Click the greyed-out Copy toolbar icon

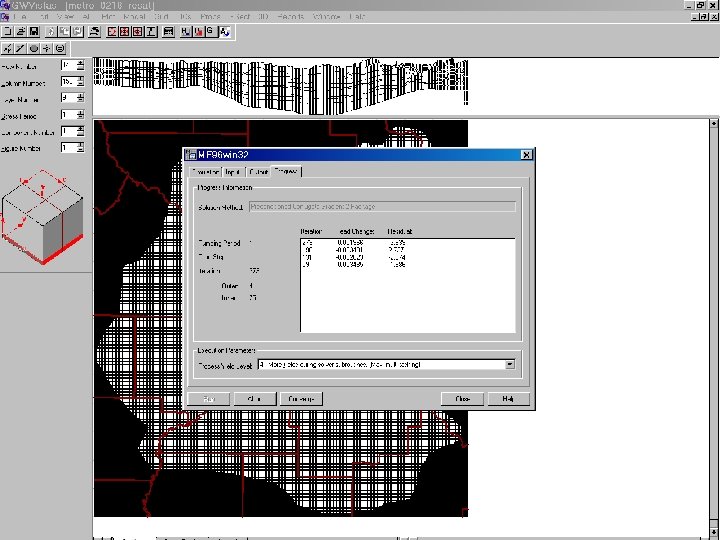pyautogui.click(x=64, y=32)
